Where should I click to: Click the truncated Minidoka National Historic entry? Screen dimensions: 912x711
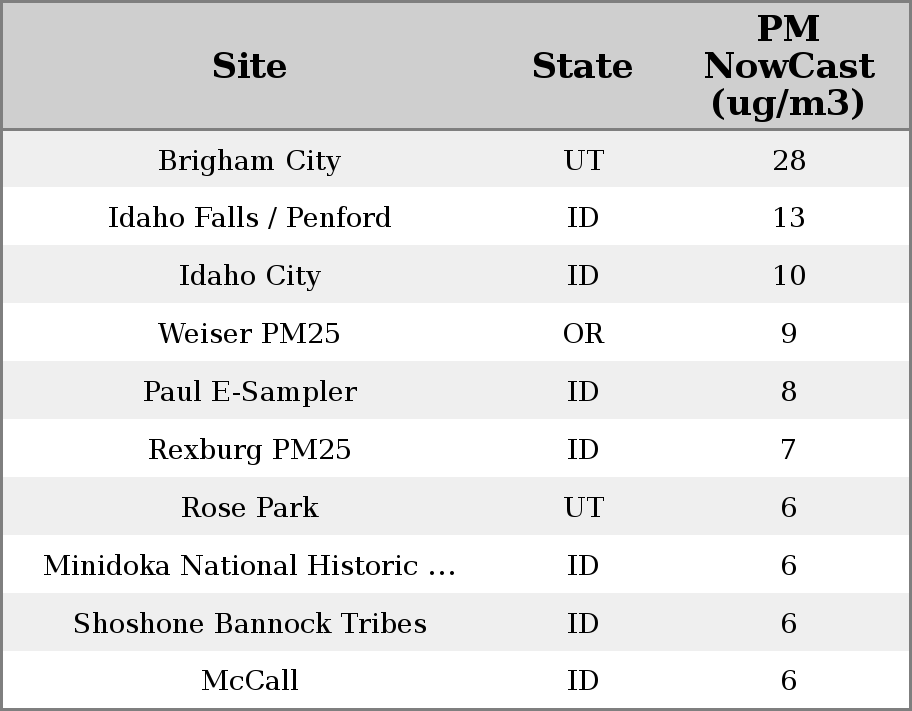[x=249, y=566]
